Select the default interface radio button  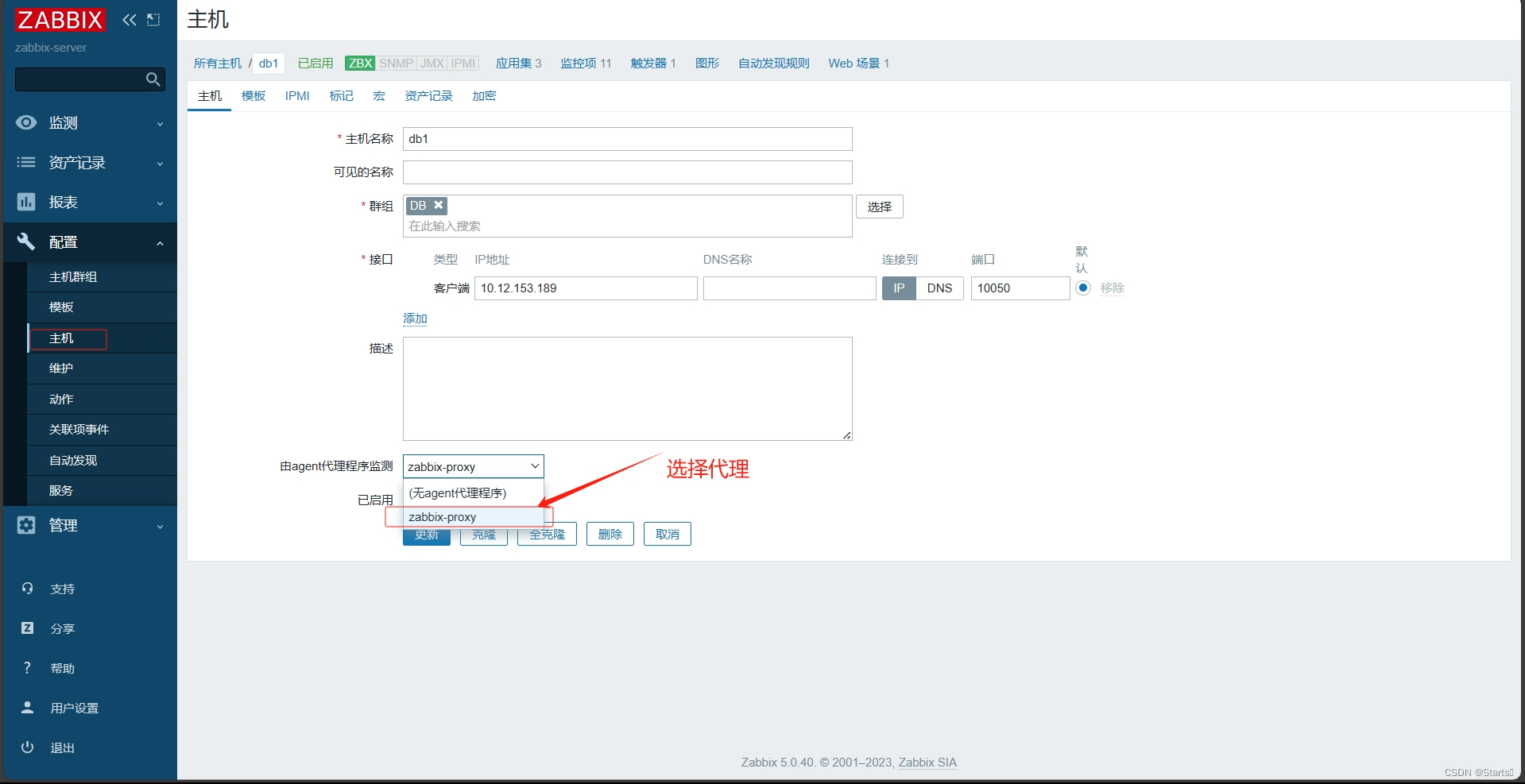1083,288
